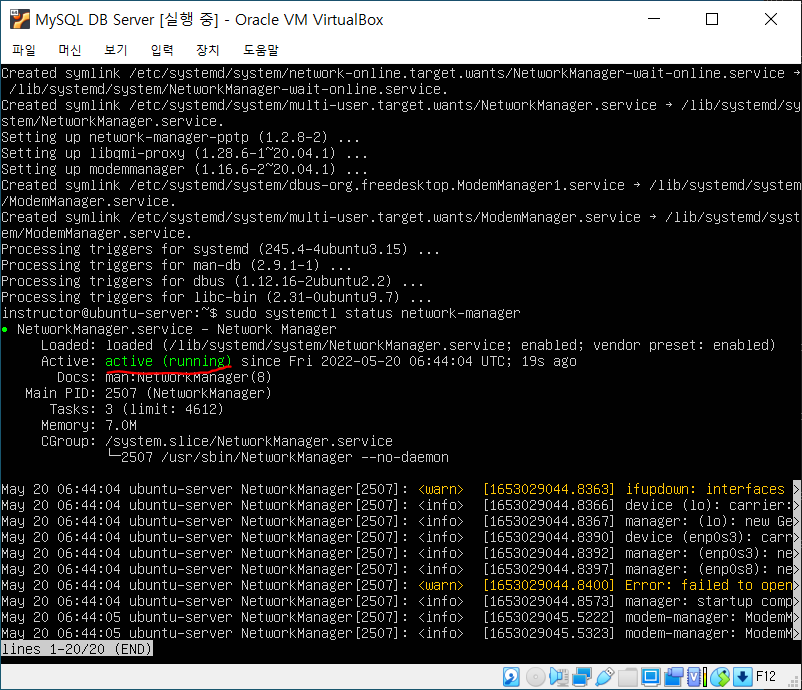Click the 'Main PID: 2507 (NetworkManager)' line
Viewport: 802px width, 690px height.
[x=148, y=393]
